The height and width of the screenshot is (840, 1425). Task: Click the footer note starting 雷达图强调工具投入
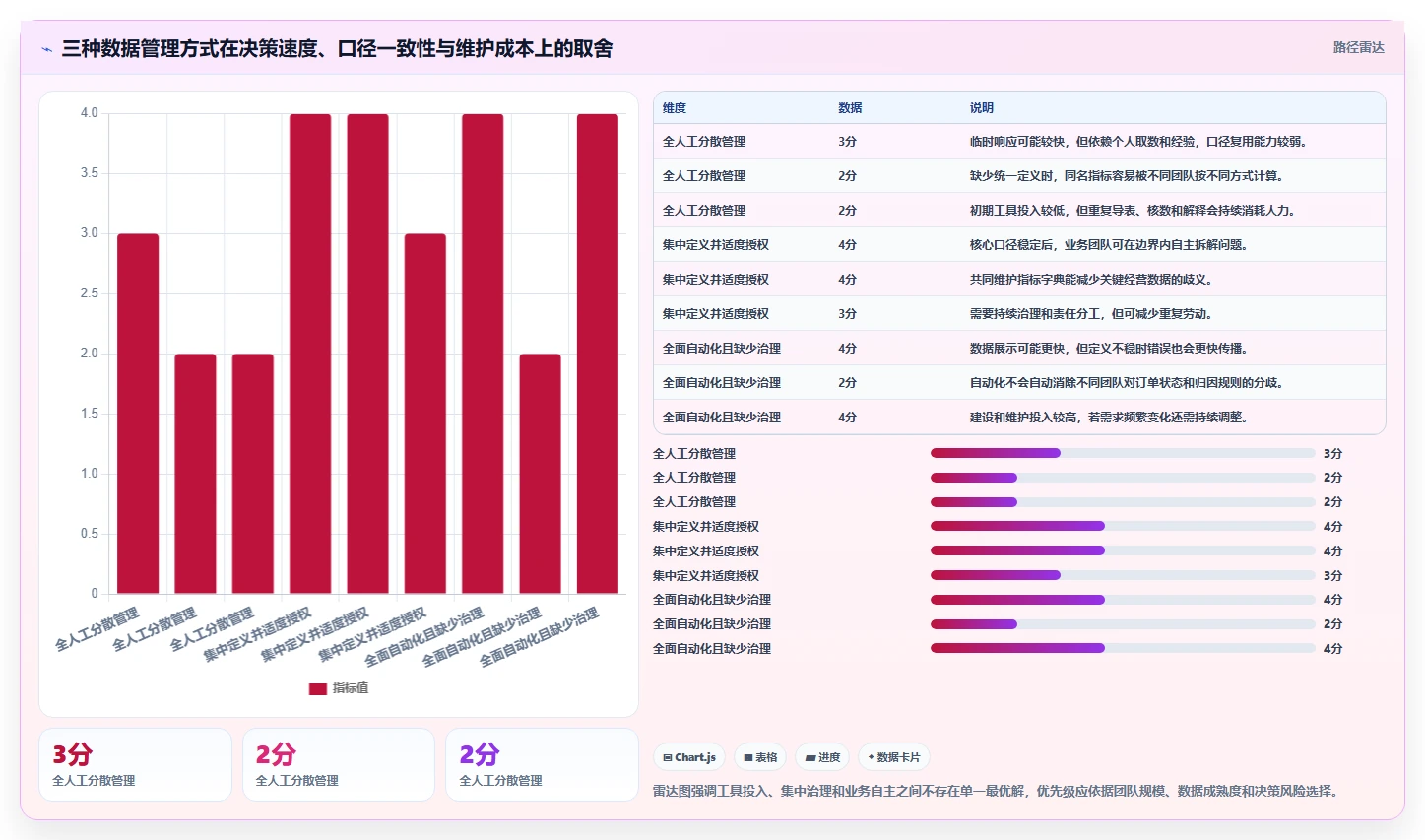[x=996, y=791]
